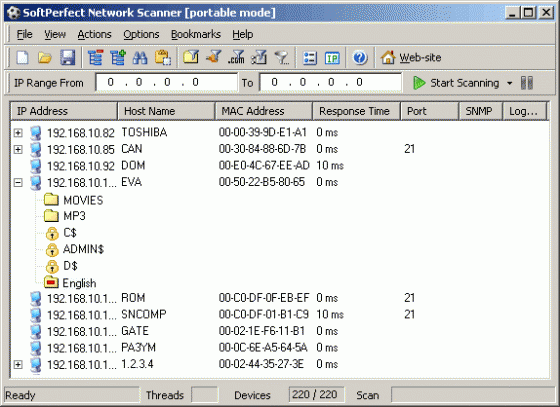The image size is (560, 407).
Task: Open file using the folder toolbar icon
Action: point(45,57)
